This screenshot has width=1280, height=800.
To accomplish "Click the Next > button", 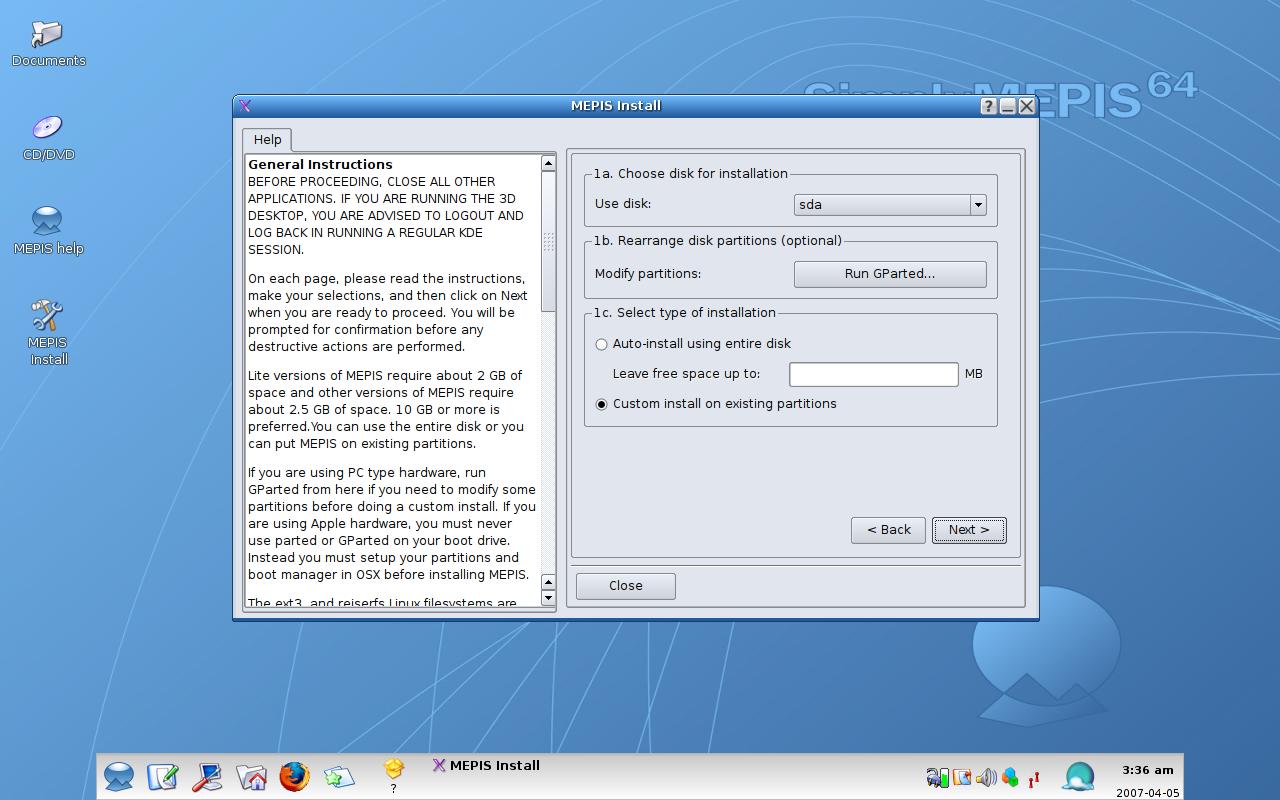I will coord(969,530).
